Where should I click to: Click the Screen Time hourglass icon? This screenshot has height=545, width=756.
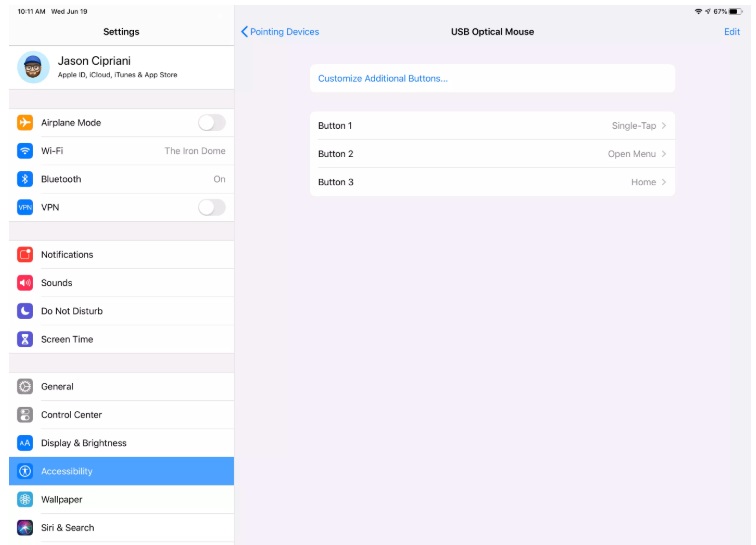[x=25, y=339]
